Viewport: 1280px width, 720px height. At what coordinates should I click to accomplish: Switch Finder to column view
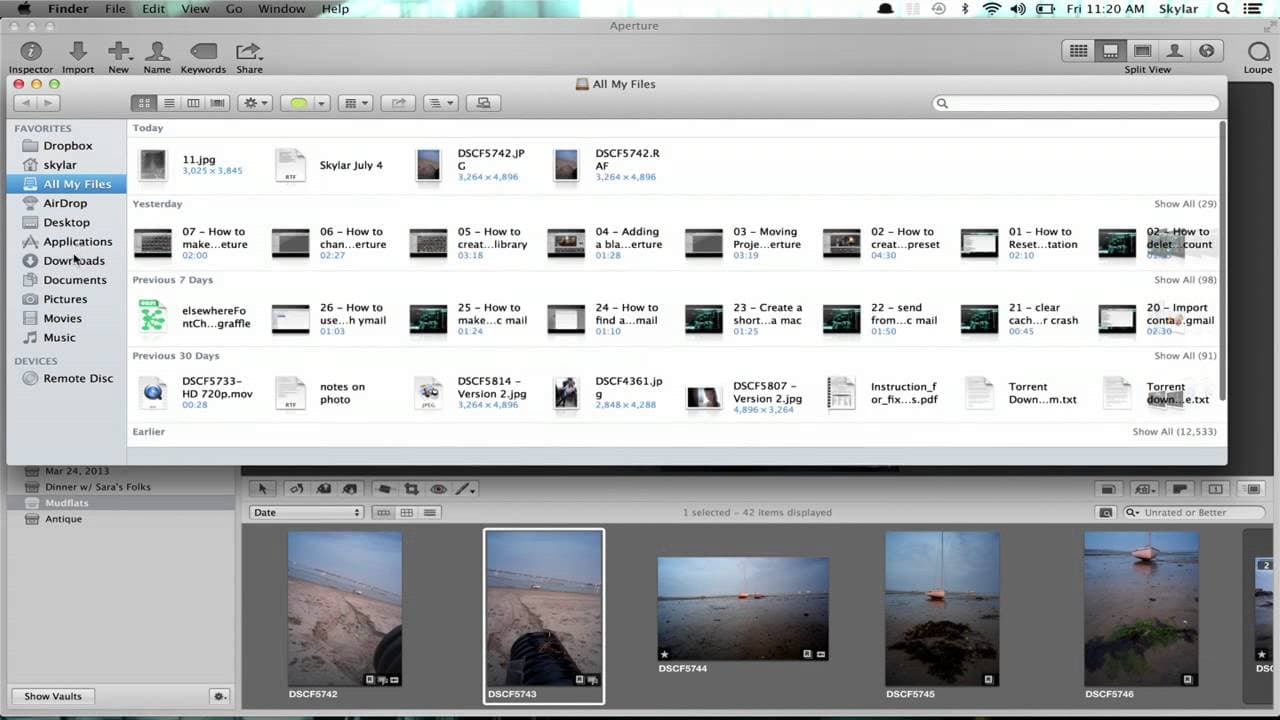[193, 103]
